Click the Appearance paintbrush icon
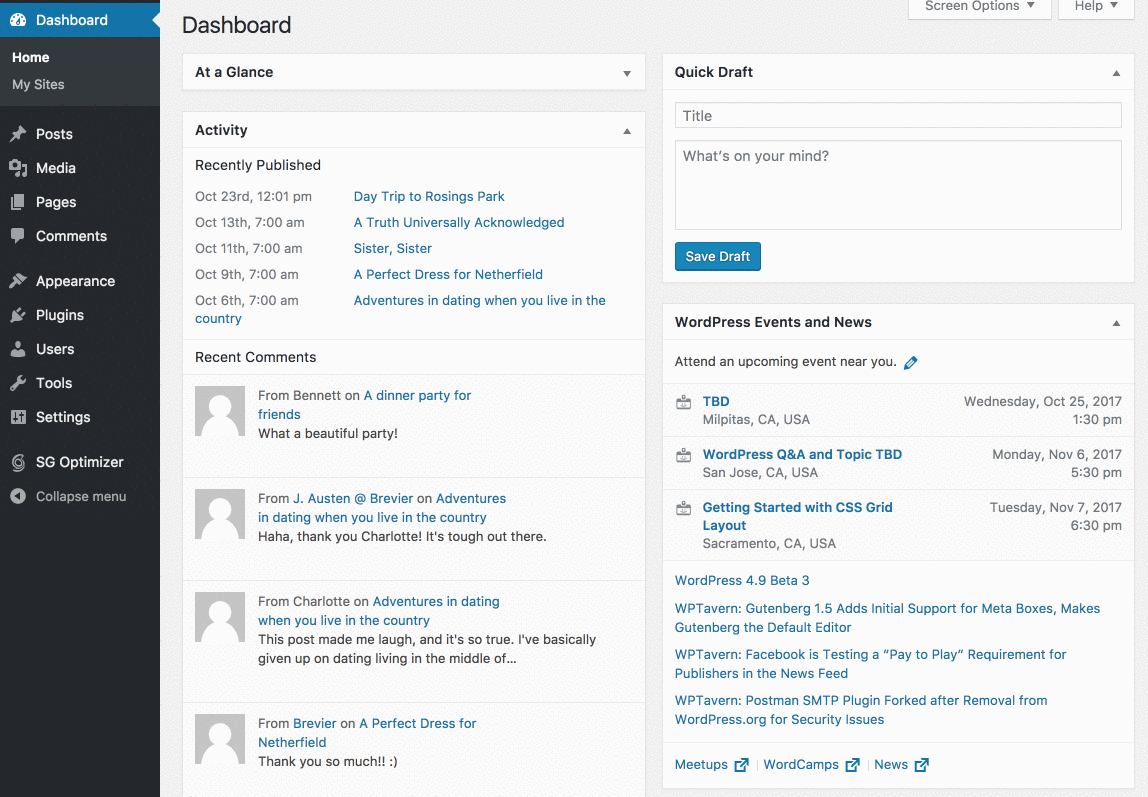The image size is (1148, 797). click(x=18, y=281)
